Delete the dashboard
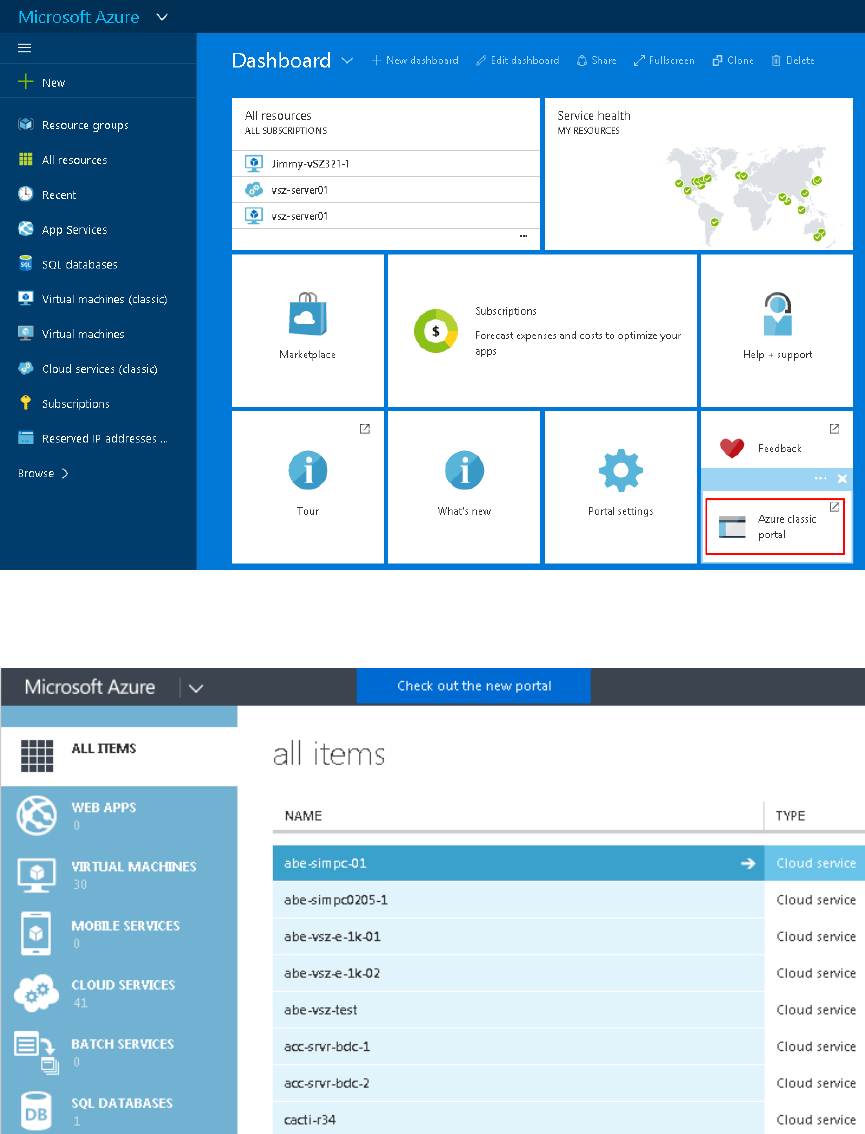865x1134 pixels. [793, 61]
